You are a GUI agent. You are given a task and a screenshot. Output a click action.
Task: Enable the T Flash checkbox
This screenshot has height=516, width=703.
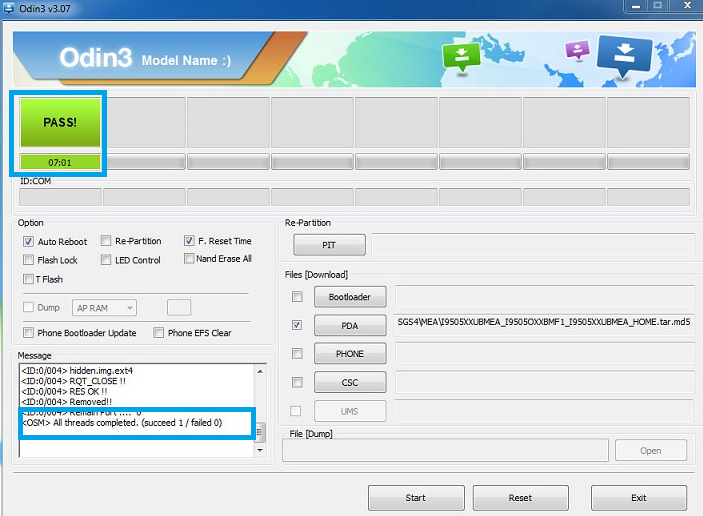click(28, 279)
